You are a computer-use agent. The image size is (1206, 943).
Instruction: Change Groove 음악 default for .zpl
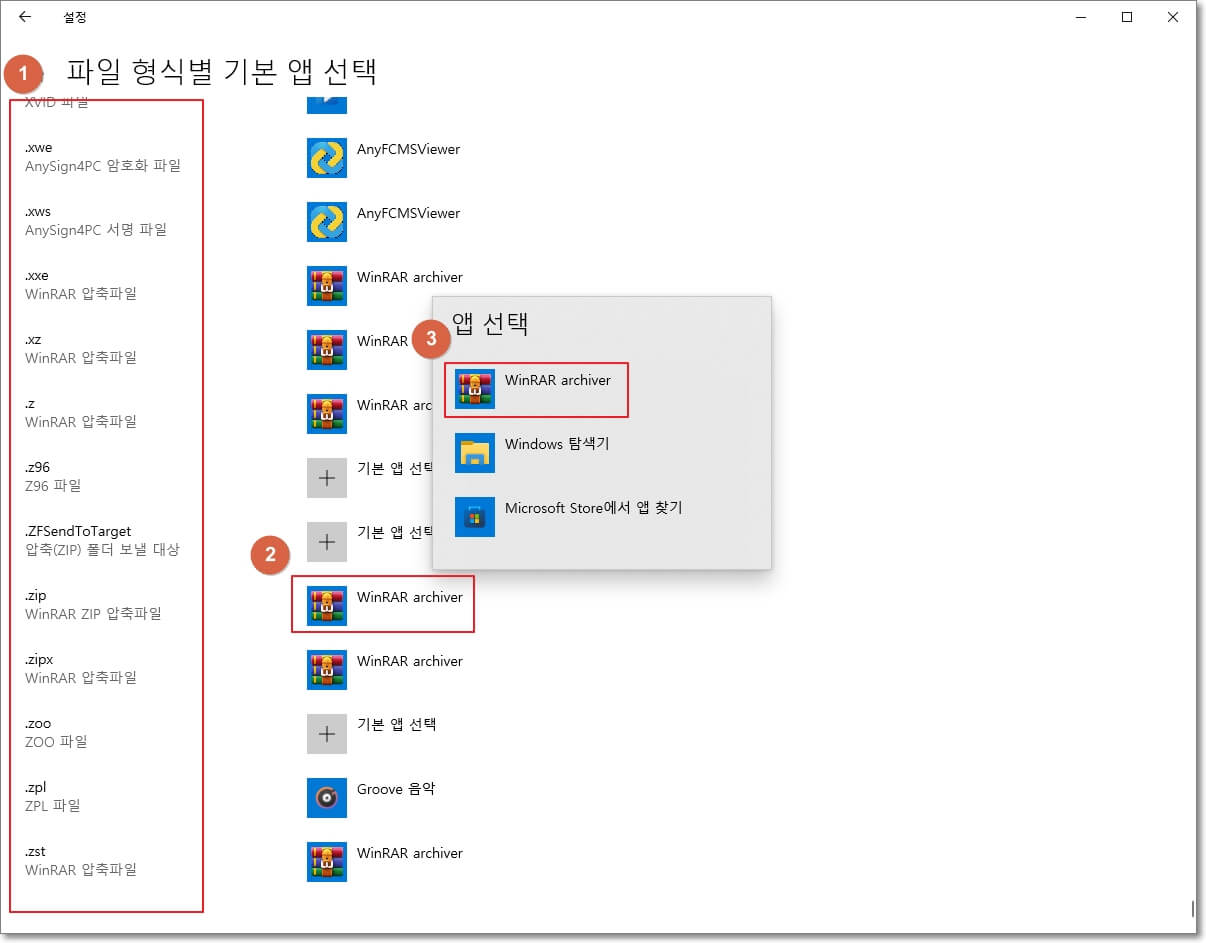(x=396, y=789)
